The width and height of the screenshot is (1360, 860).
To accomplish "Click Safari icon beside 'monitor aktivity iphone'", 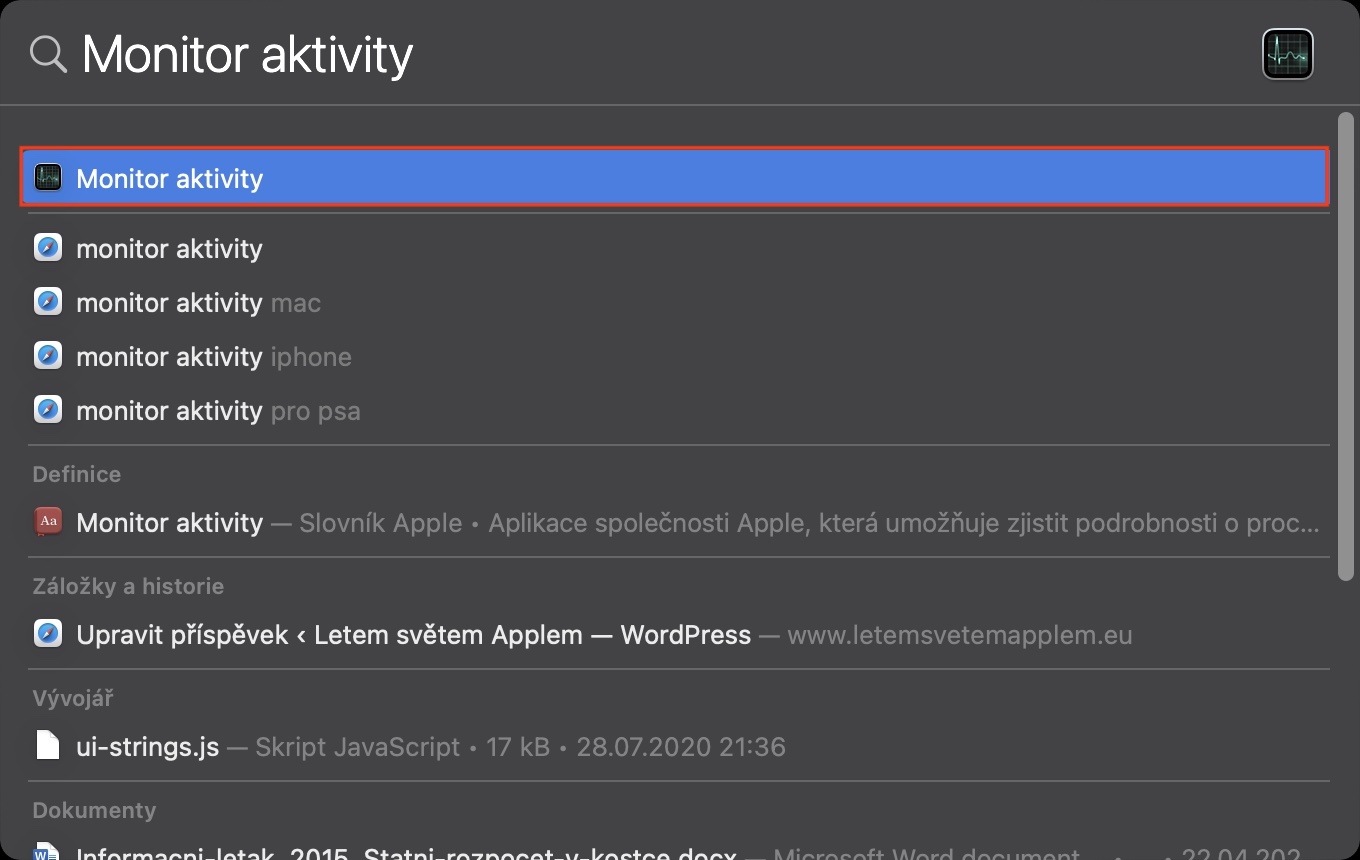I will coord(48,356).
